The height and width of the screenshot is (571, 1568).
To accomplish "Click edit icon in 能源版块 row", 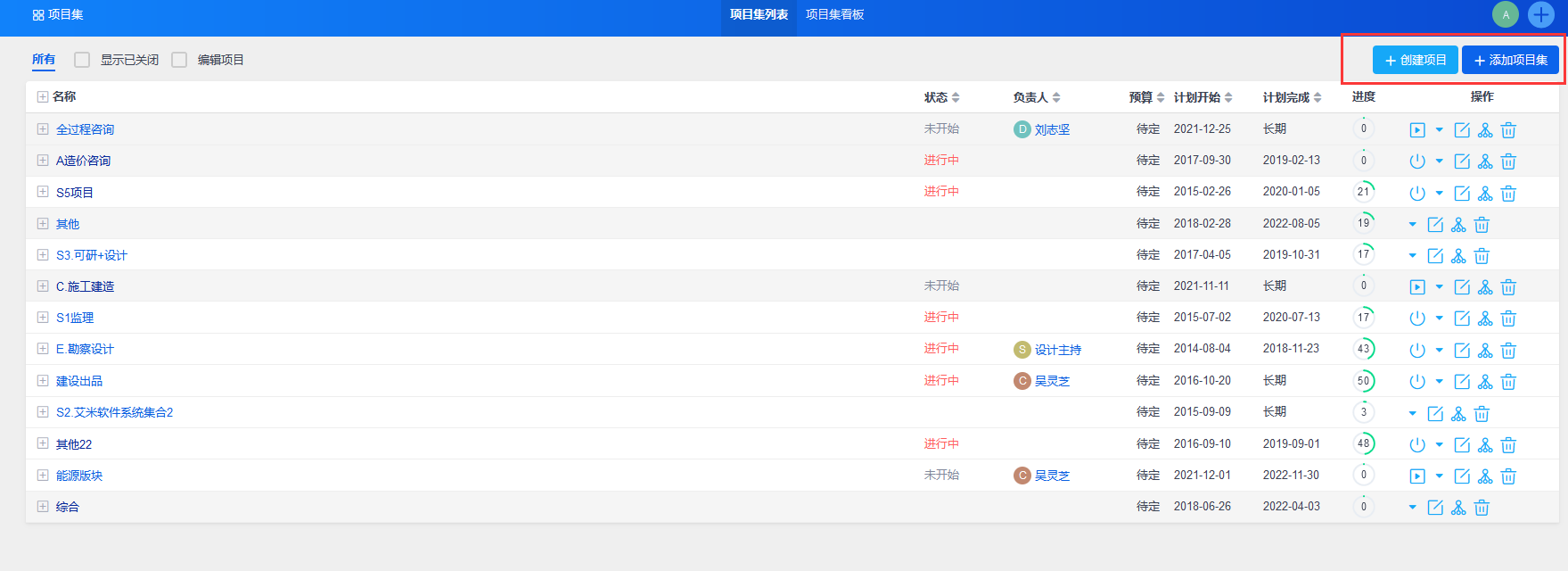I will (1462, 476).
